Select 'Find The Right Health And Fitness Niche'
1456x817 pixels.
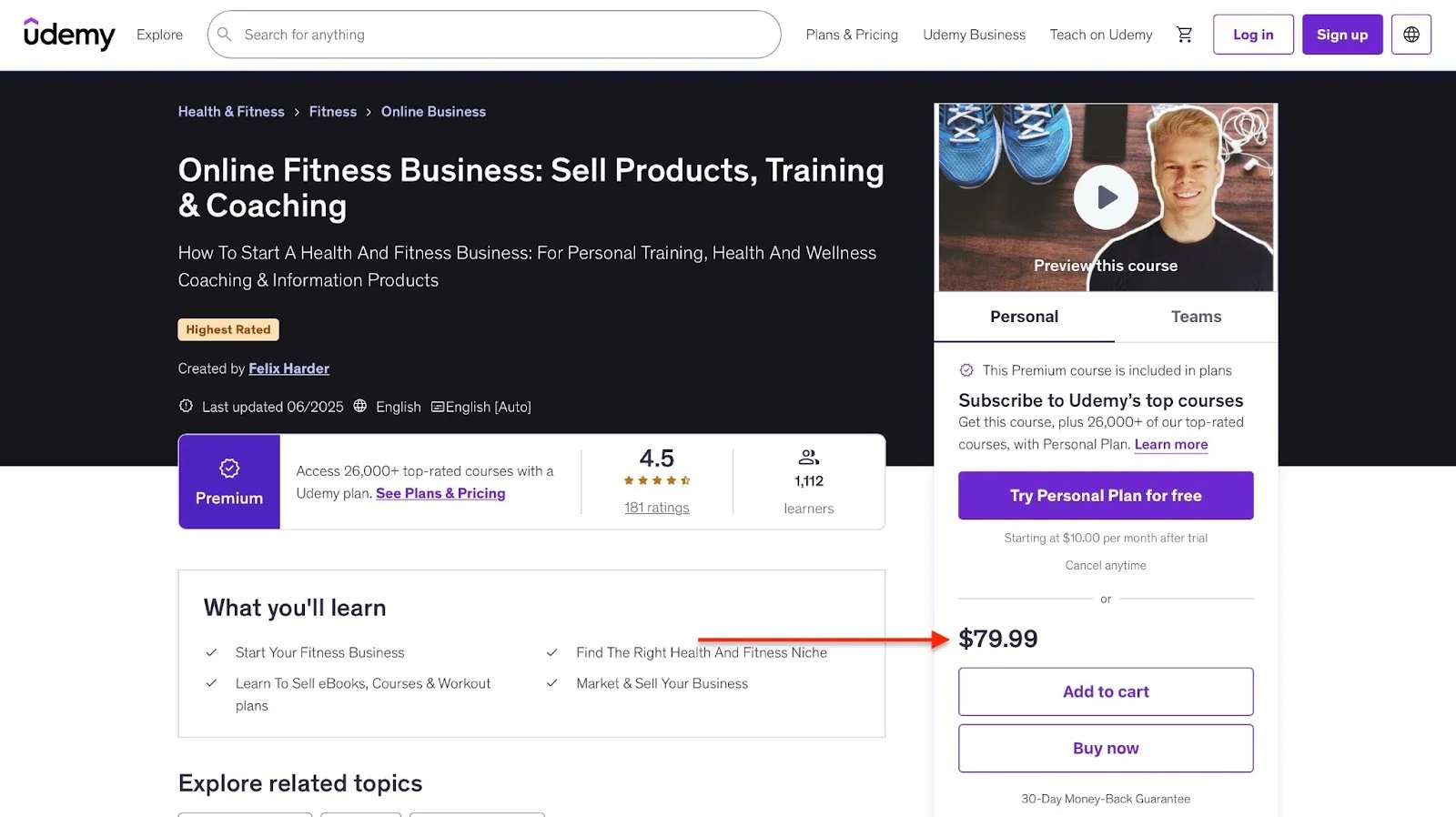pyautogui.click(x=702, y=652)
